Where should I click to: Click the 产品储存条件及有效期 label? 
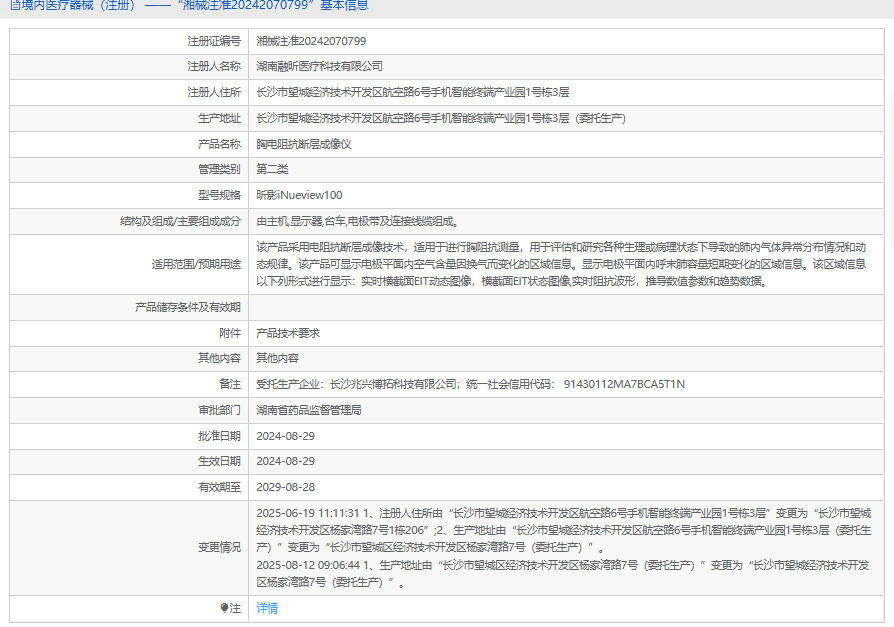188,307
